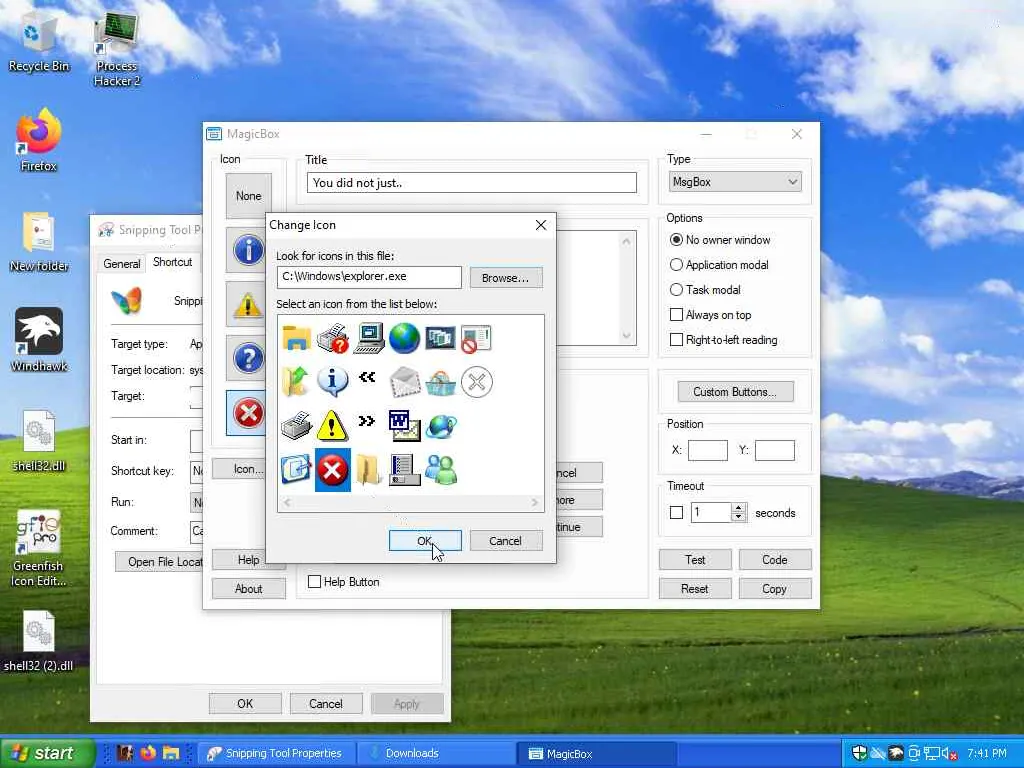Select the yellow warning triangle in icon list
The height and width of the screenshot is (768, 1024).
332,426
